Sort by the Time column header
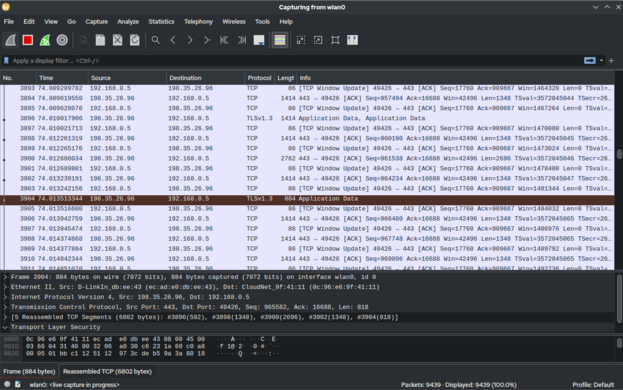 (62, 78)
